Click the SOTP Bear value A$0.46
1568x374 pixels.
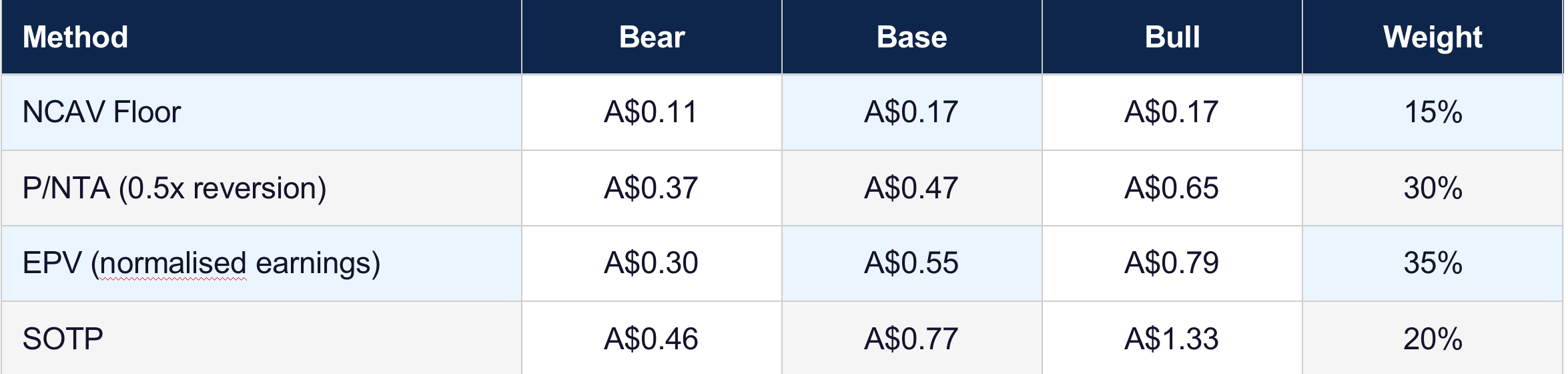(x=652, y=339)
